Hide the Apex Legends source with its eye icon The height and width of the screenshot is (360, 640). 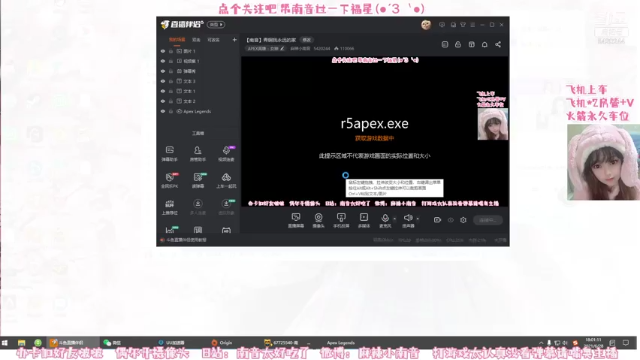[x=163, y=111]
